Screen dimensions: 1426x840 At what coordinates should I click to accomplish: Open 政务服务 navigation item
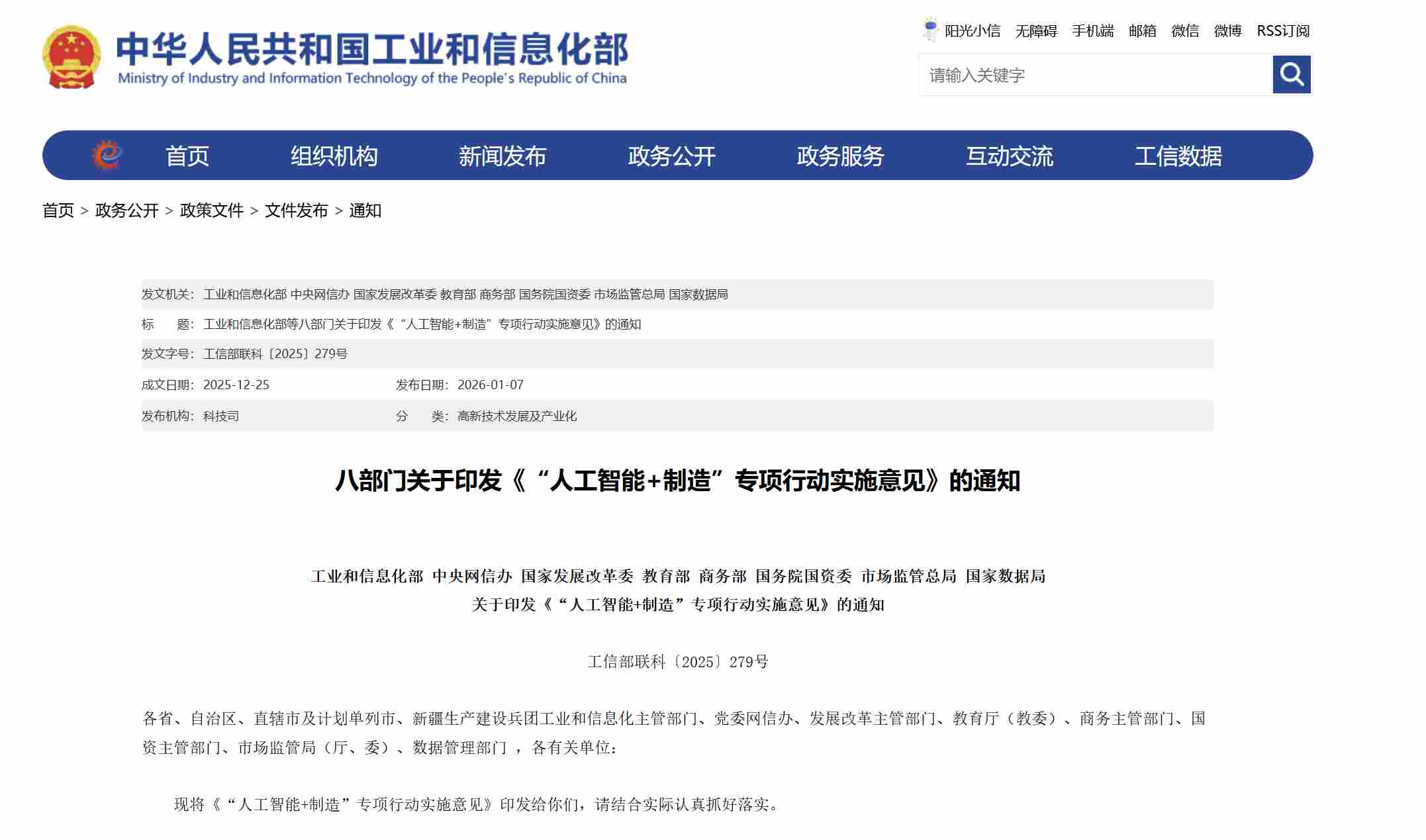840,156
